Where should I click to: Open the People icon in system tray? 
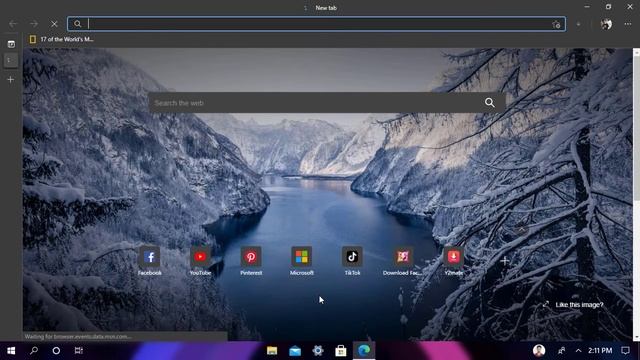(562, 351)
